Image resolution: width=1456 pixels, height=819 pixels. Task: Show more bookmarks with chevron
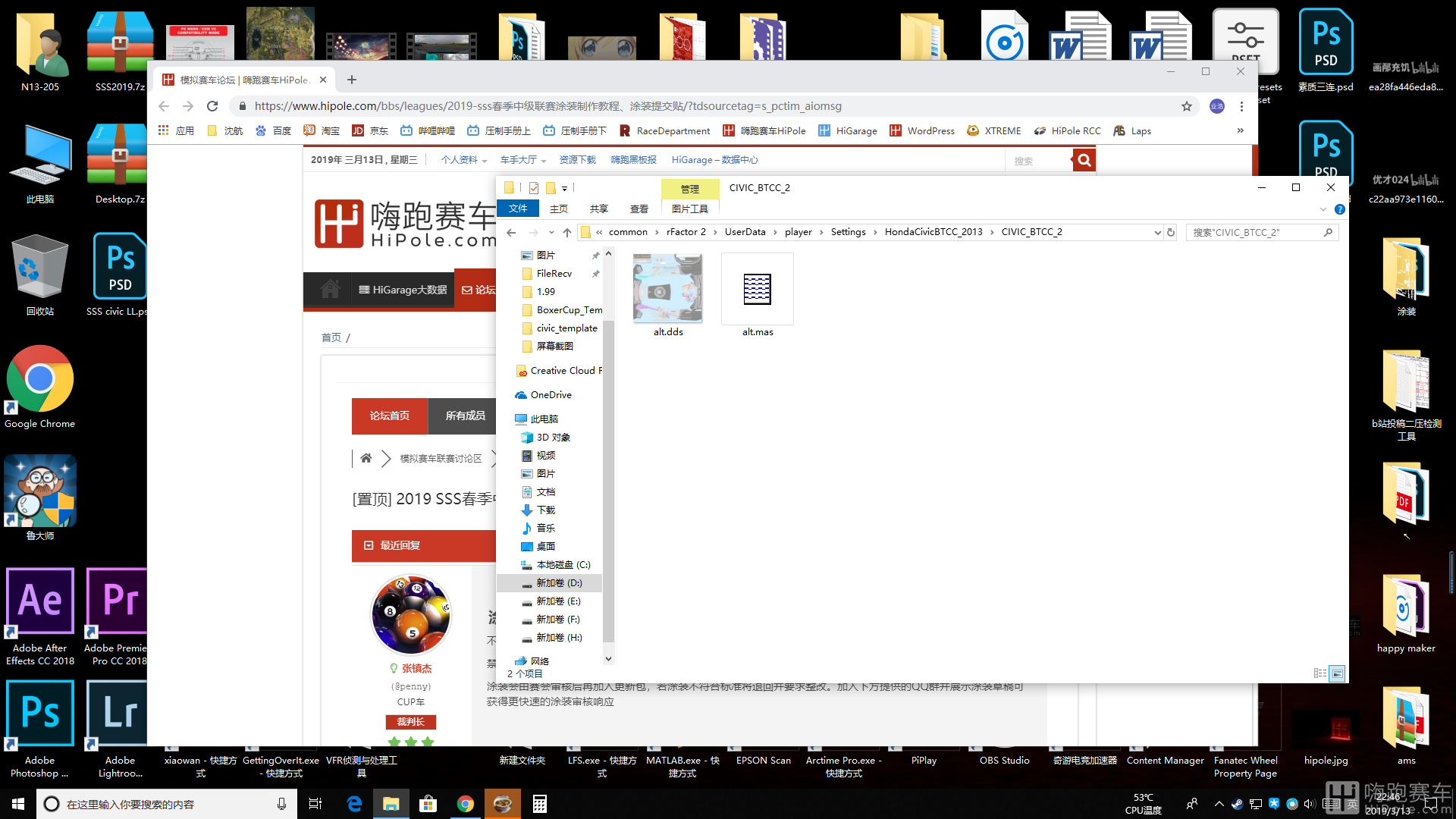tap(1241, 130)
